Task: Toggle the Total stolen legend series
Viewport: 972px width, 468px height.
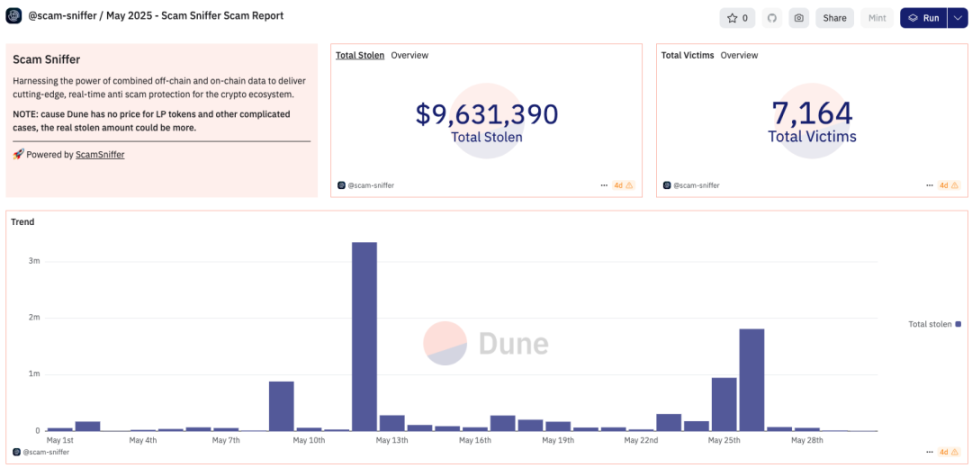Action: [934, 324]
